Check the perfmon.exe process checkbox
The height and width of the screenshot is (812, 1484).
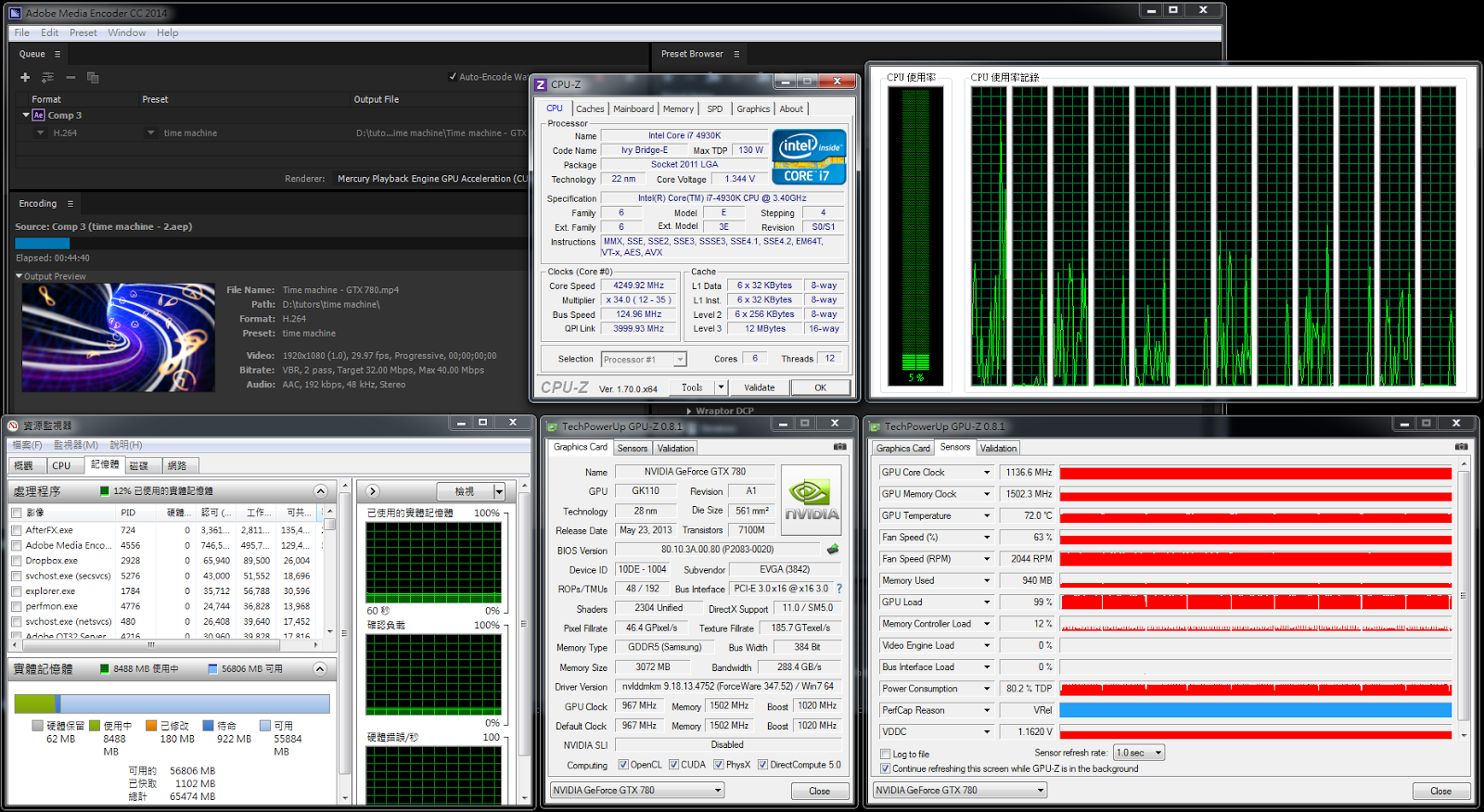tap(17, 606)
